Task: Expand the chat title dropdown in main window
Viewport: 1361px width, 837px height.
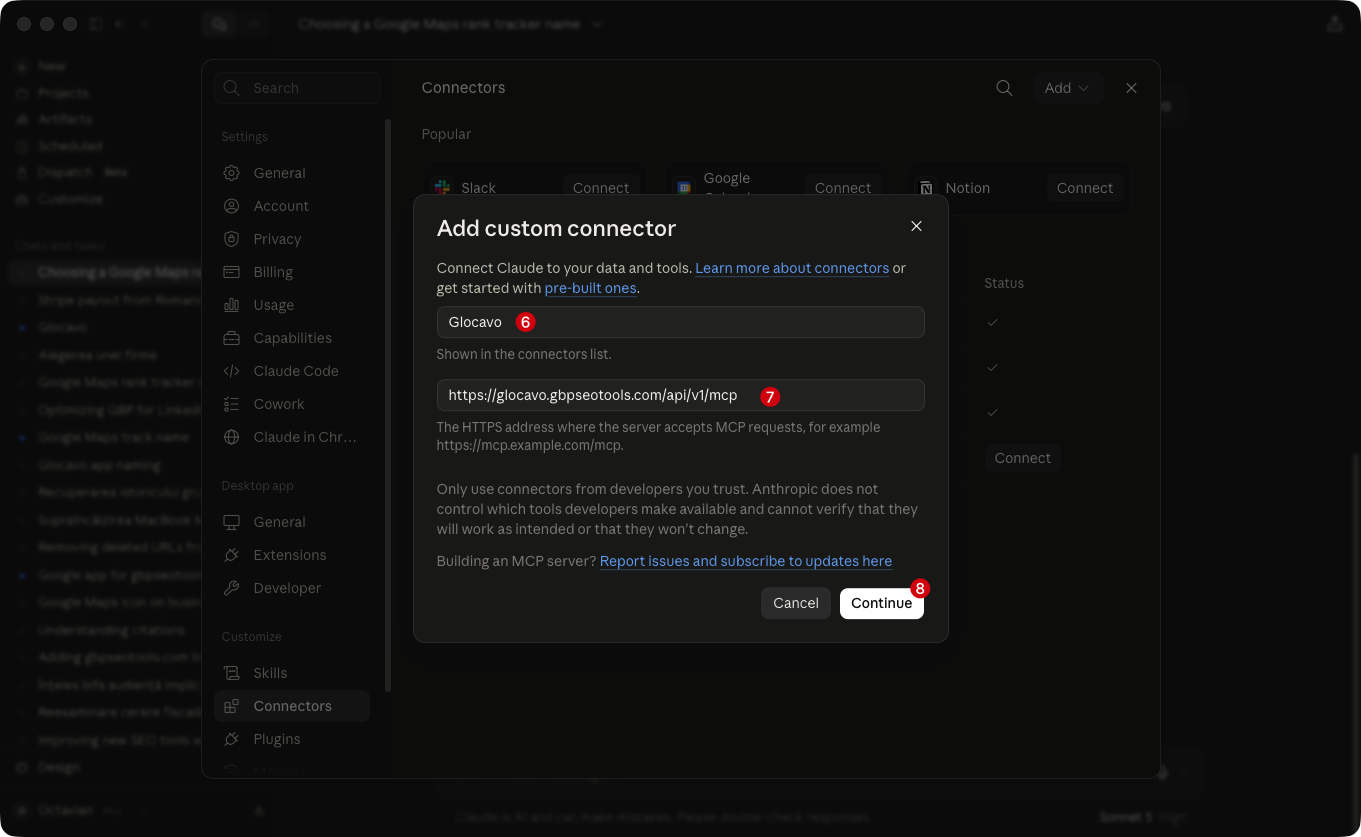Action: tap(597, 24)
